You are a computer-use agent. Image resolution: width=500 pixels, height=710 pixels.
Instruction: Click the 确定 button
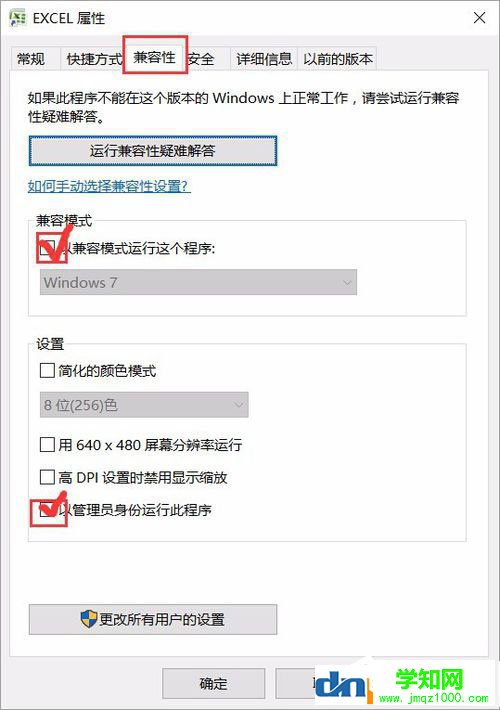(213, 683)
